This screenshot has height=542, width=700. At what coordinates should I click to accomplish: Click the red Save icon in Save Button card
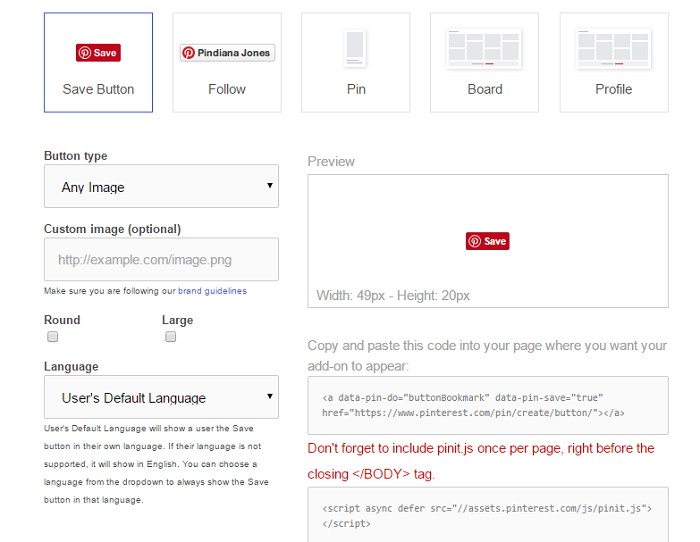pos(98,53)
